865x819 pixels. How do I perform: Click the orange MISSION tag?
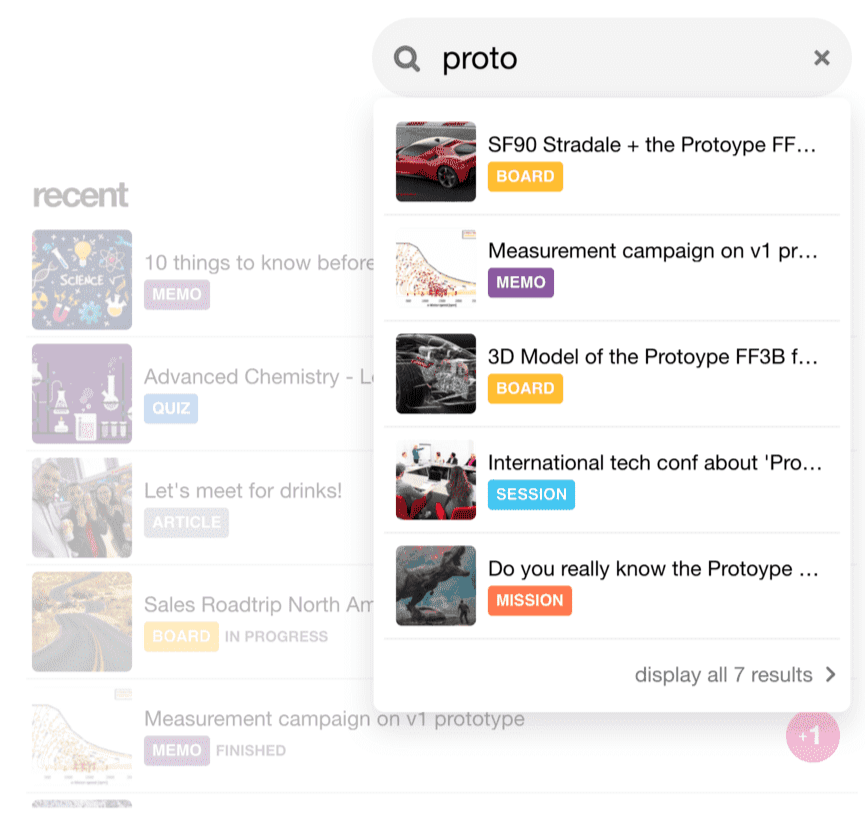[x=530, y=600]
